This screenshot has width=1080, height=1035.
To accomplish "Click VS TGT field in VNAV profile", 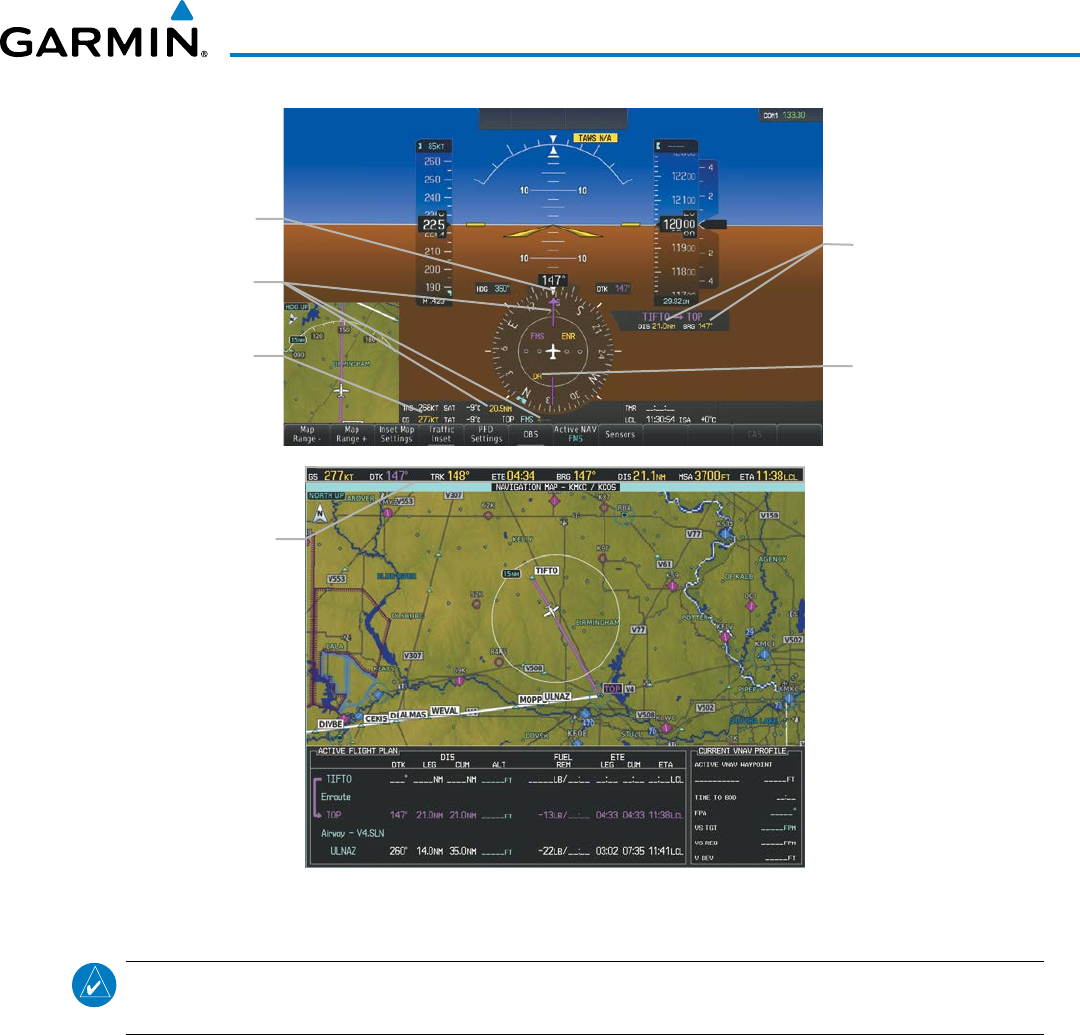I will (x=746, y=828).
